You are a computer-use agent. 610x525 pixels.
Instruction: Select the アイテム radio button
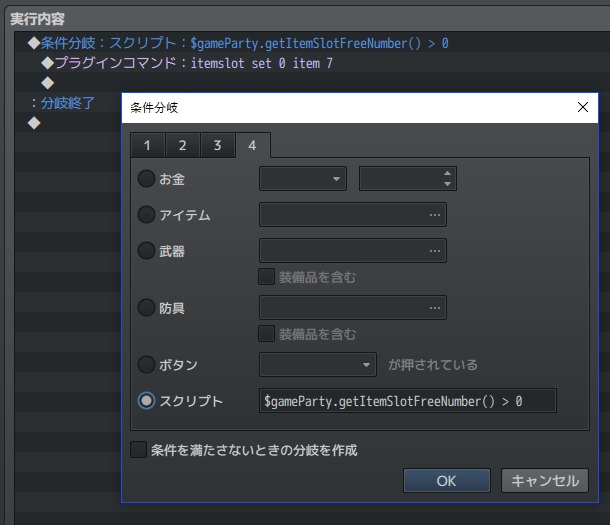point(147,215)
